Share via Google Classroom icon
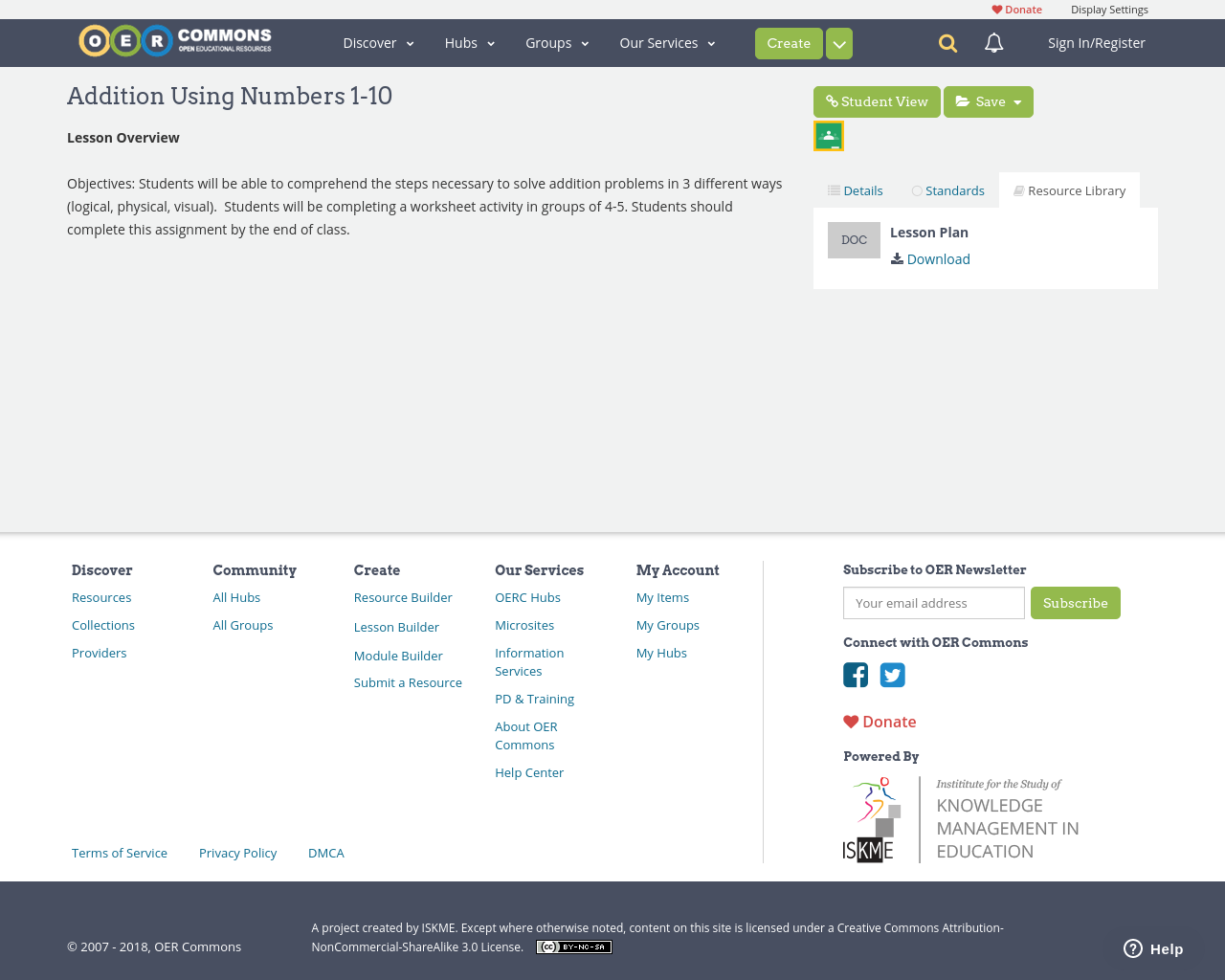This screenshot has width=1225, height=980. tap(829, 136)
